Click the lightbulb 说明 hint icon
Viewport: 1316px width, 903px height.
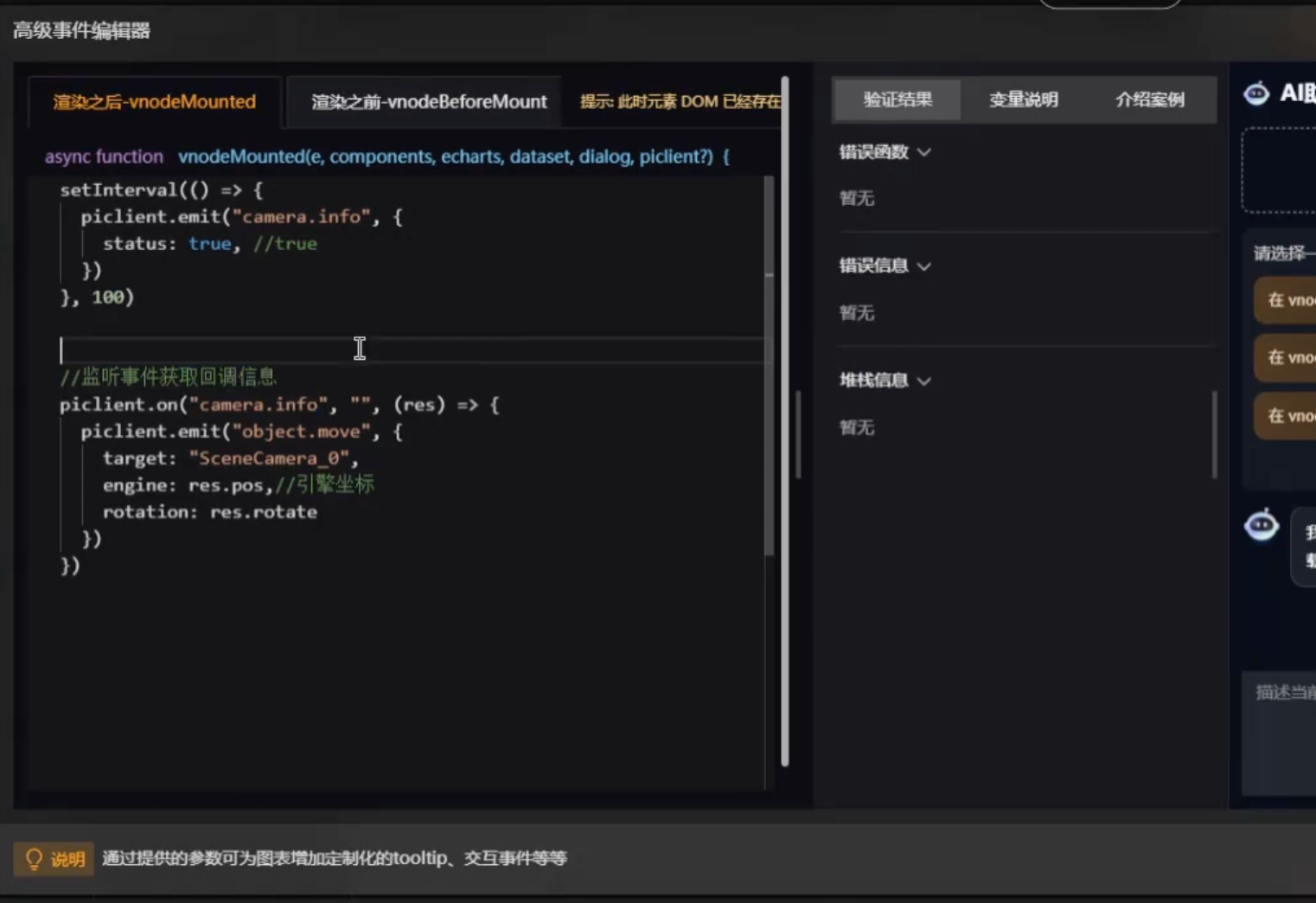coord(34,858)
